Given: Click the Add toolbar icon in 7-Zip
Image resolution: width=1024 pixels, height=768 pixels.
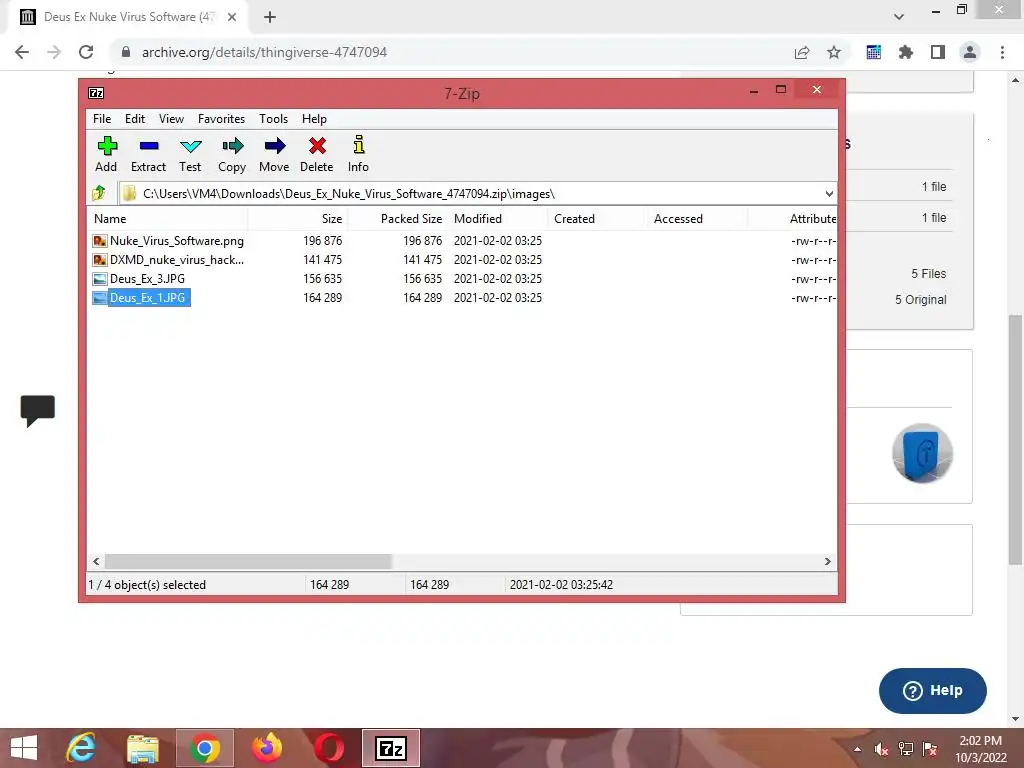Looking at the screenshot, I should click(x=106, y=154).
